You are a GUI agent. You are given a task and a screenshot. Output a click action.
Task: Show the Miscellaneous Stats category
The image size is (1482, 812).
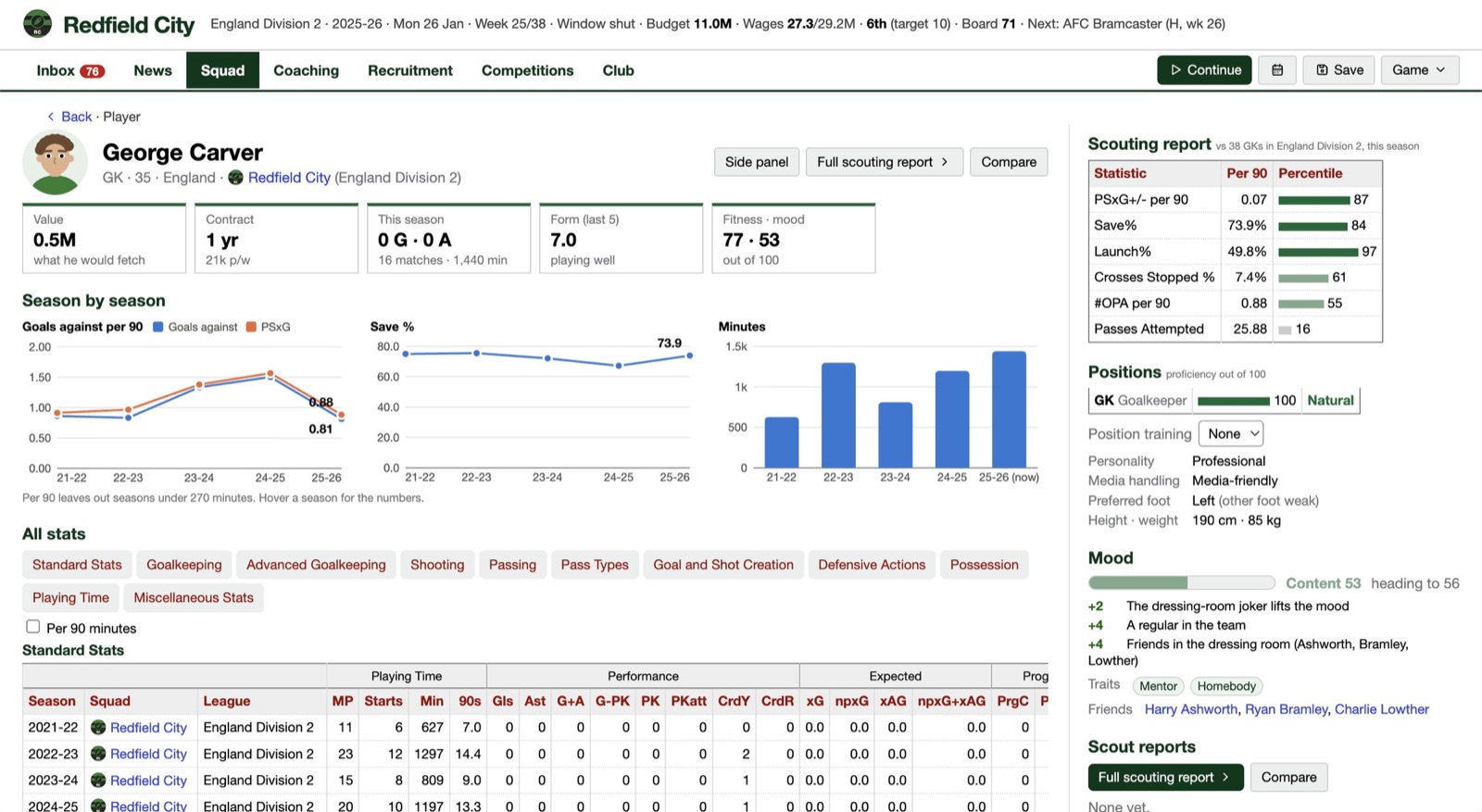194,598
